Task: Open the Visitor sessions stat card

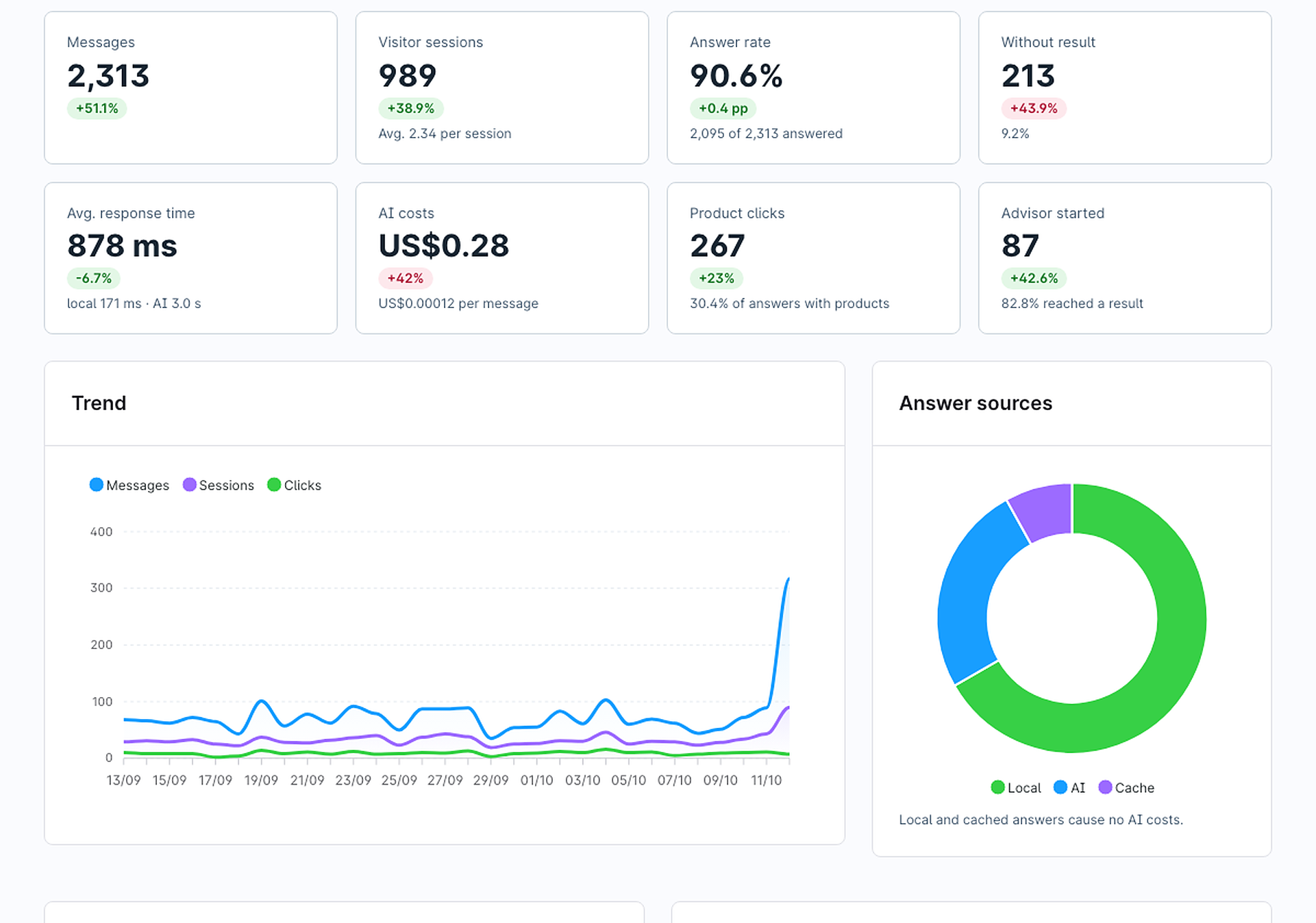Action: click(x=502, y=88)
